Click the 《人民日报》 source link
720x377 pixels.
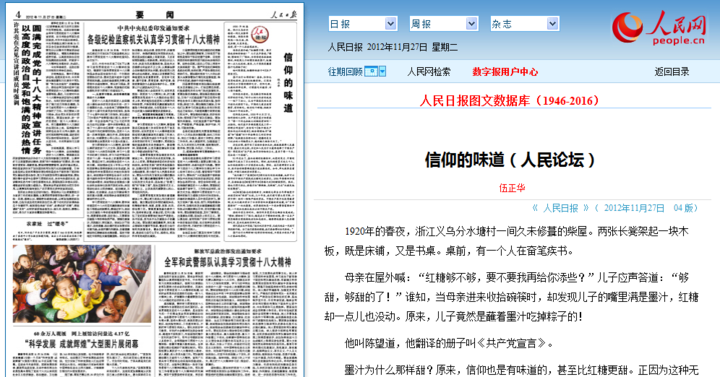pos(560,208)
